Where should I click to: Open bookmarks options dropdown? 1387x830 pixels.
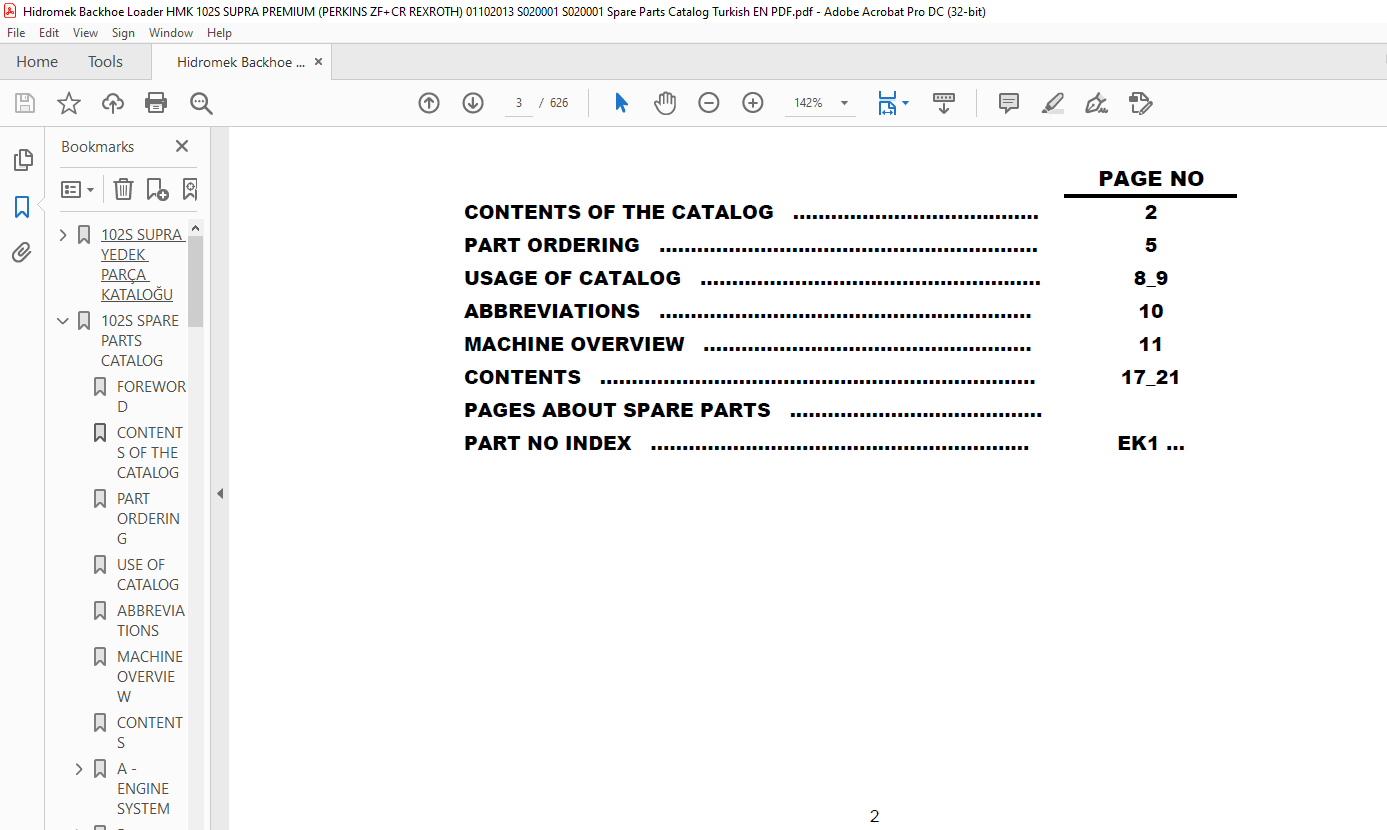click(x=77, y=189)
